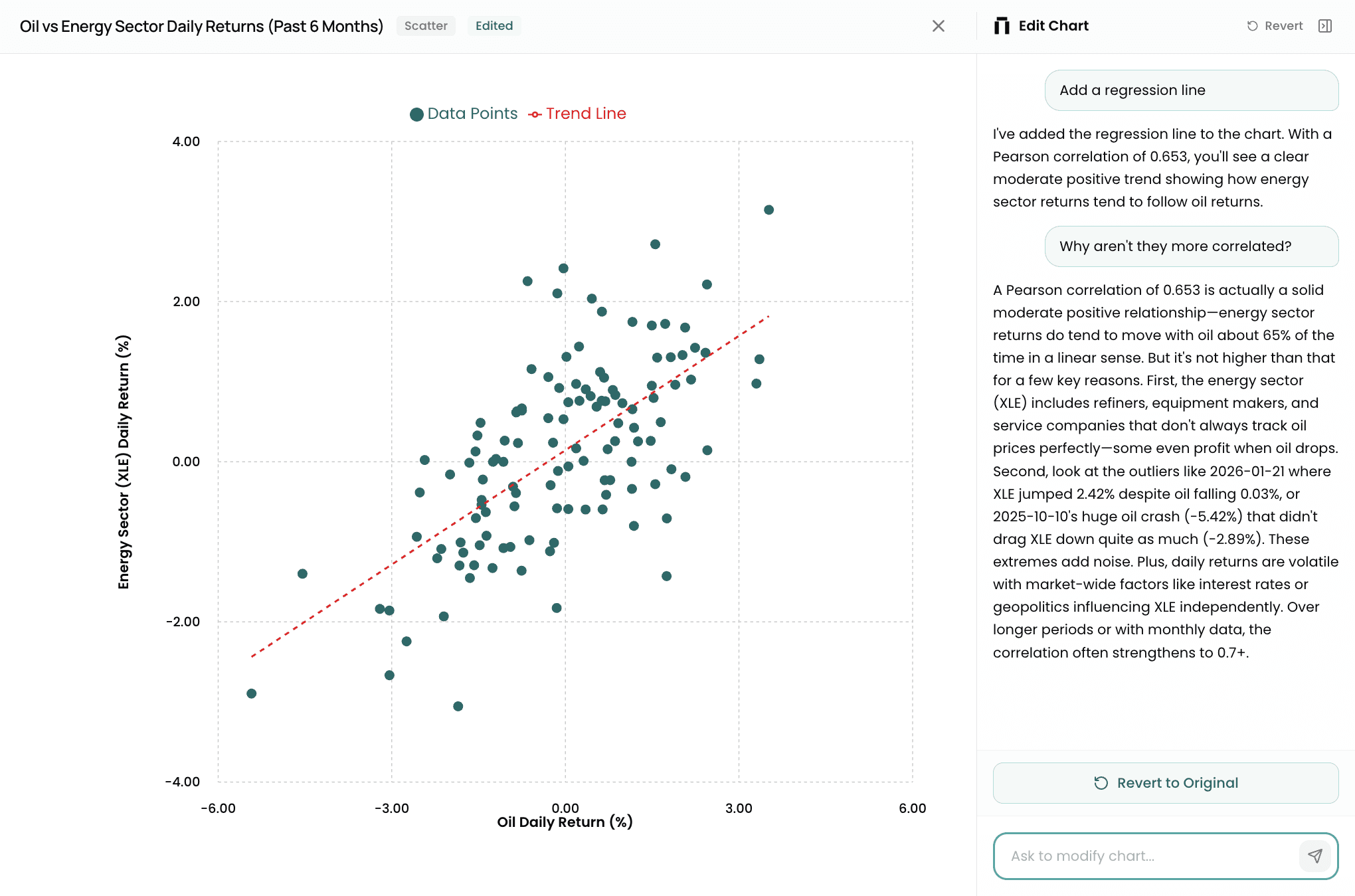Click the circular arrow icon in Revert to Original

pos(1101,782)
